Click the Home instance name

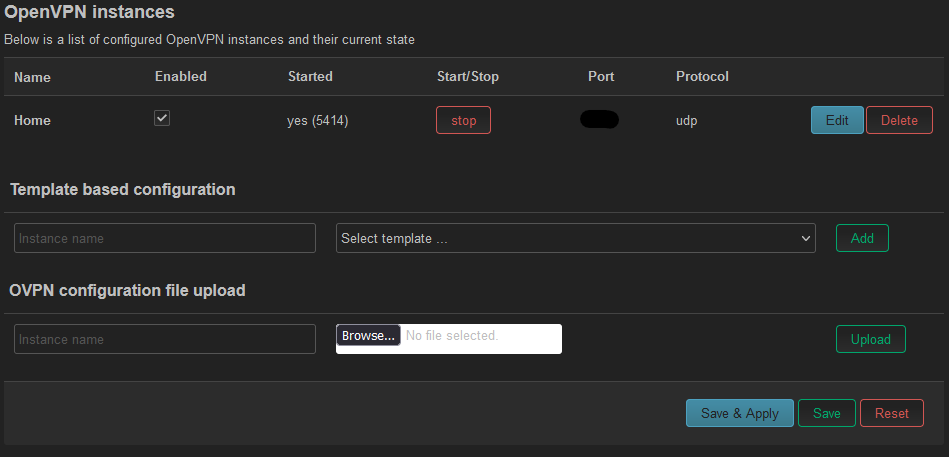coord(32,120)
